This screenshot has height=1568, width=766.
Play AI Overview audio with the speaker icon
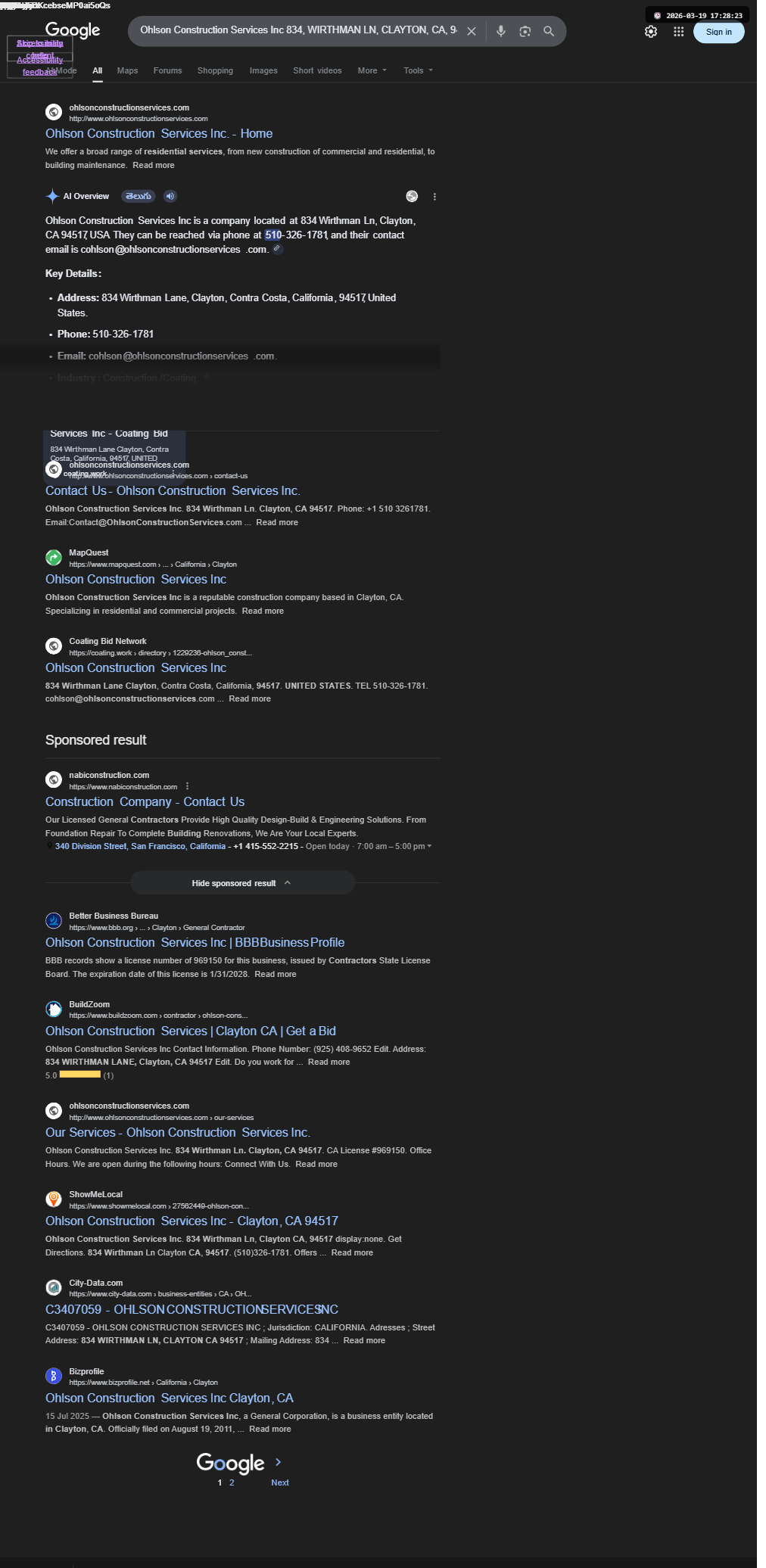pyautogui.click(x=170, y=196)
